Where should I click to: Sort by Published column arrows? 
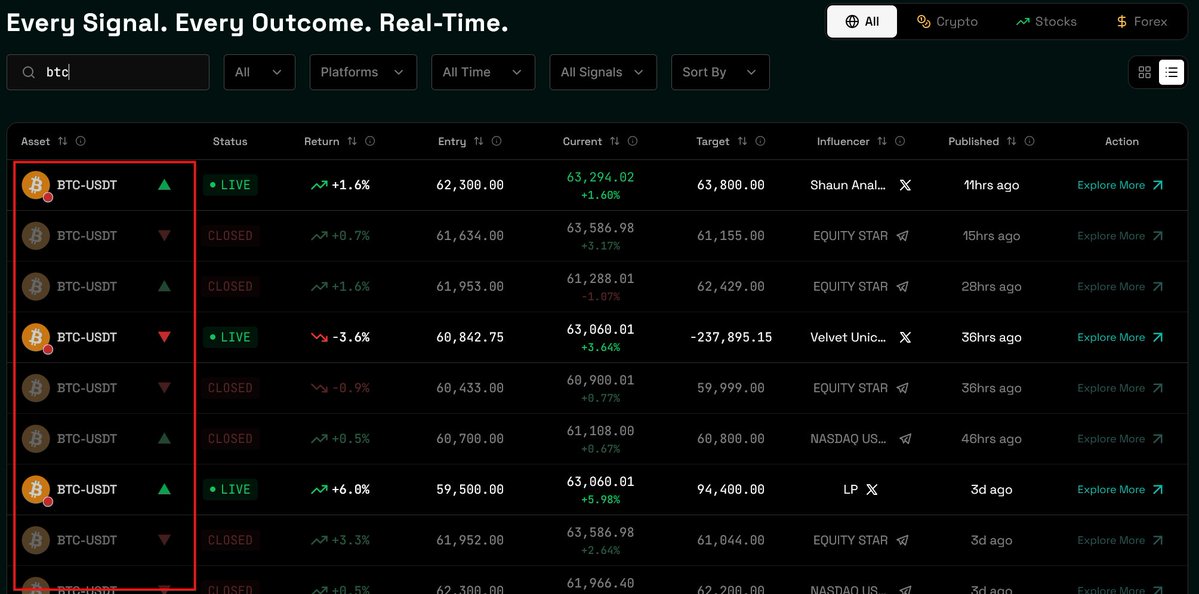(x=1012, y=141)
